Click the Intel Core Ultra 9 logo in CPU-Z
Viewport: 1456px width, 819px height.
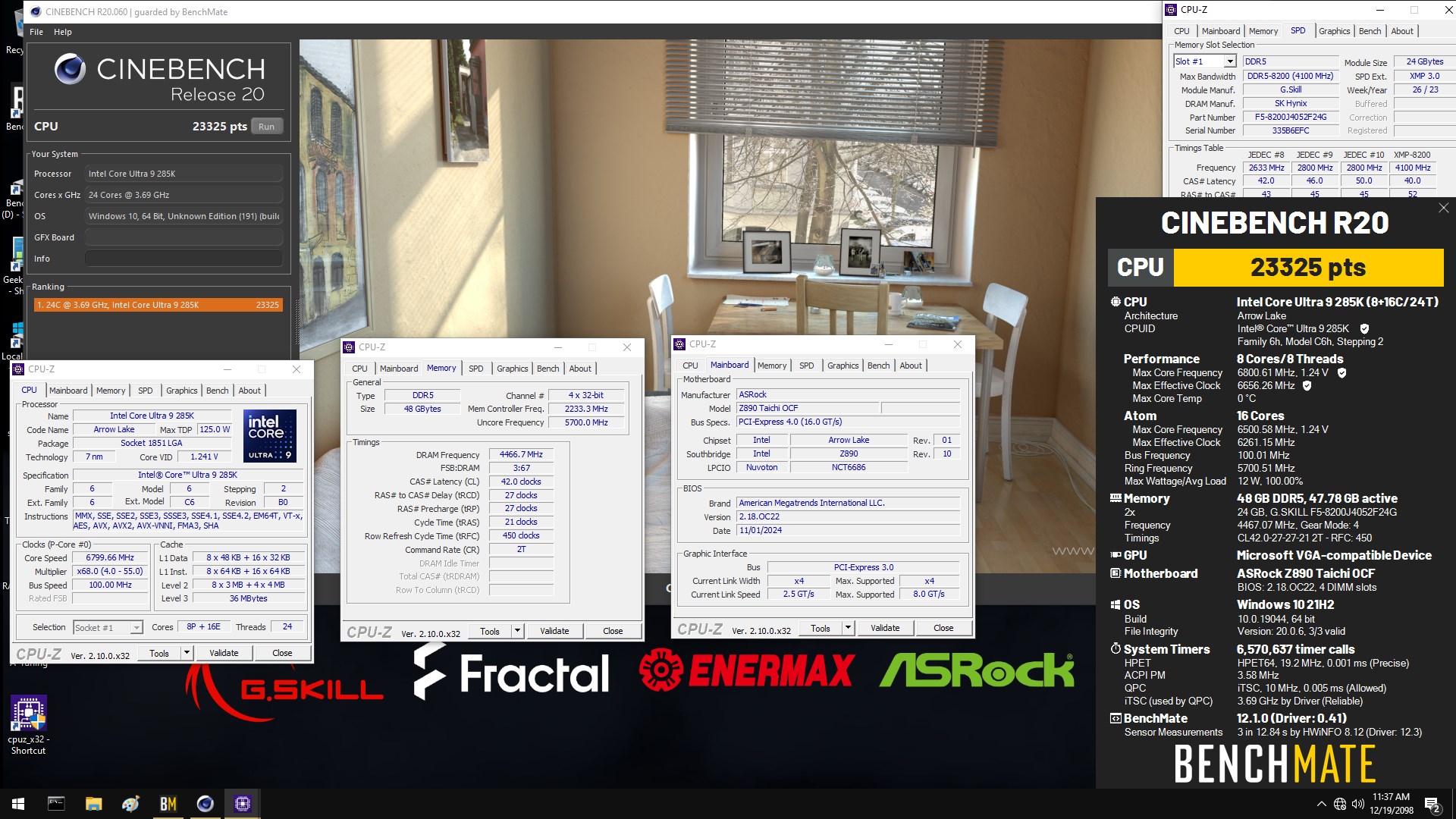[x=270, y=436]
